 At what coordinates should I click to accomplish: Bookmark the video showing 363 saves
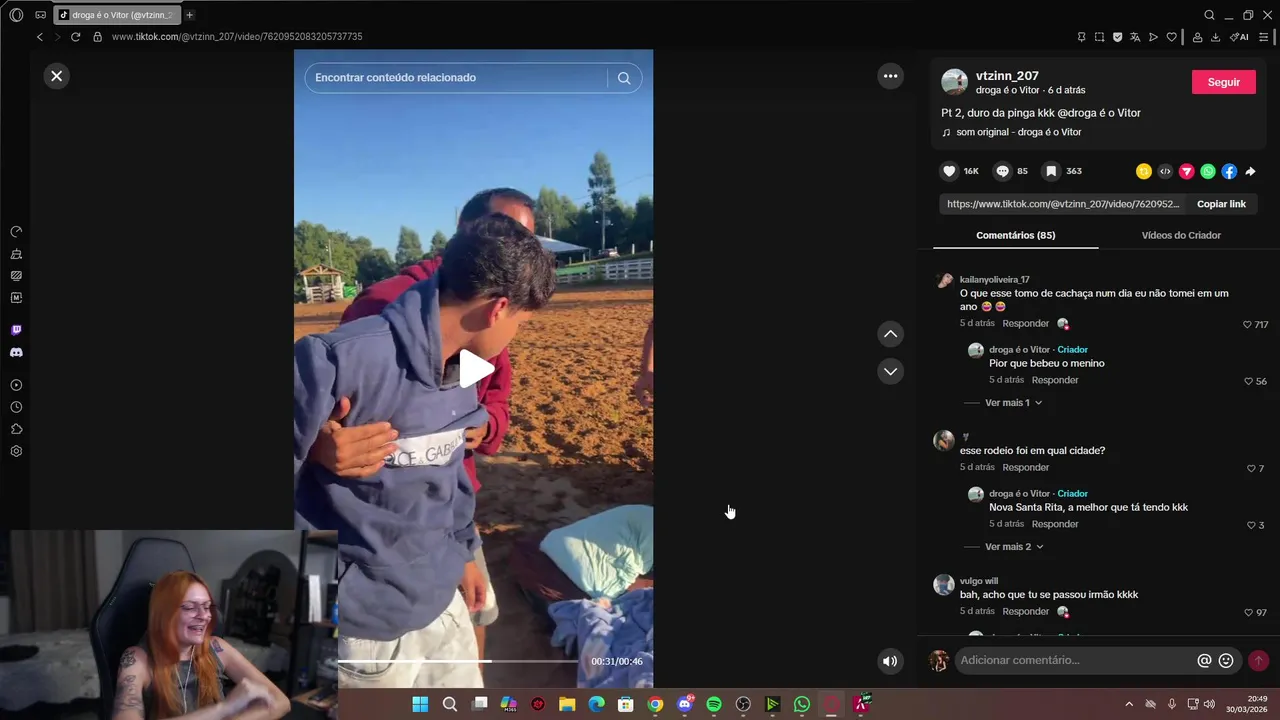click(1051, 171)
